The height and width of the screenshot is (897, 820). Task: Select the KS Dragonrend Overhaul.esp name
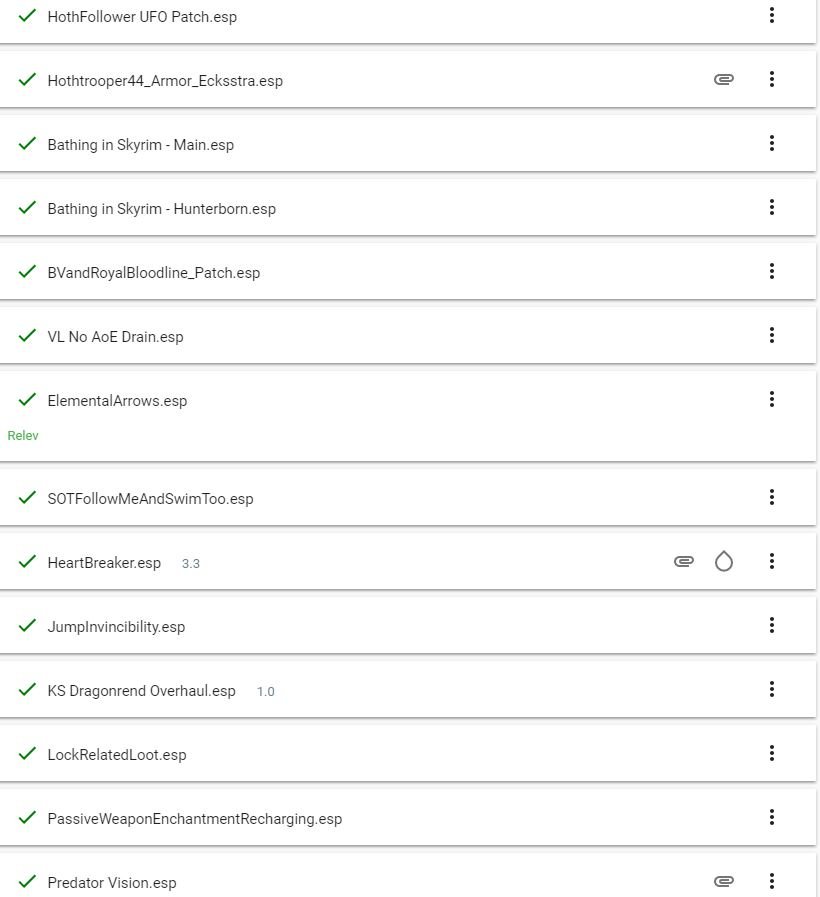(141, 692)
